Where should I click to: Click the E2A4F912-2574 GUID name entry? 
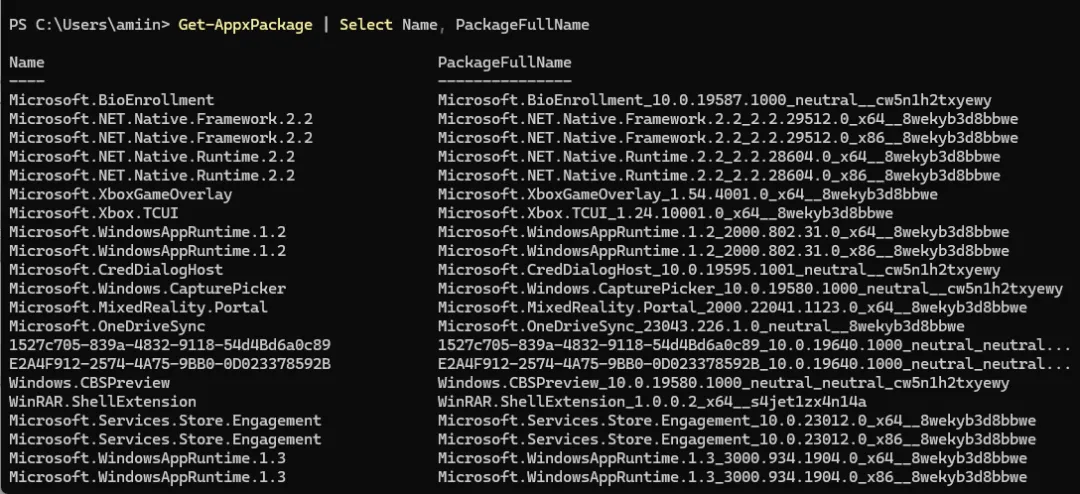click(169, 364)
